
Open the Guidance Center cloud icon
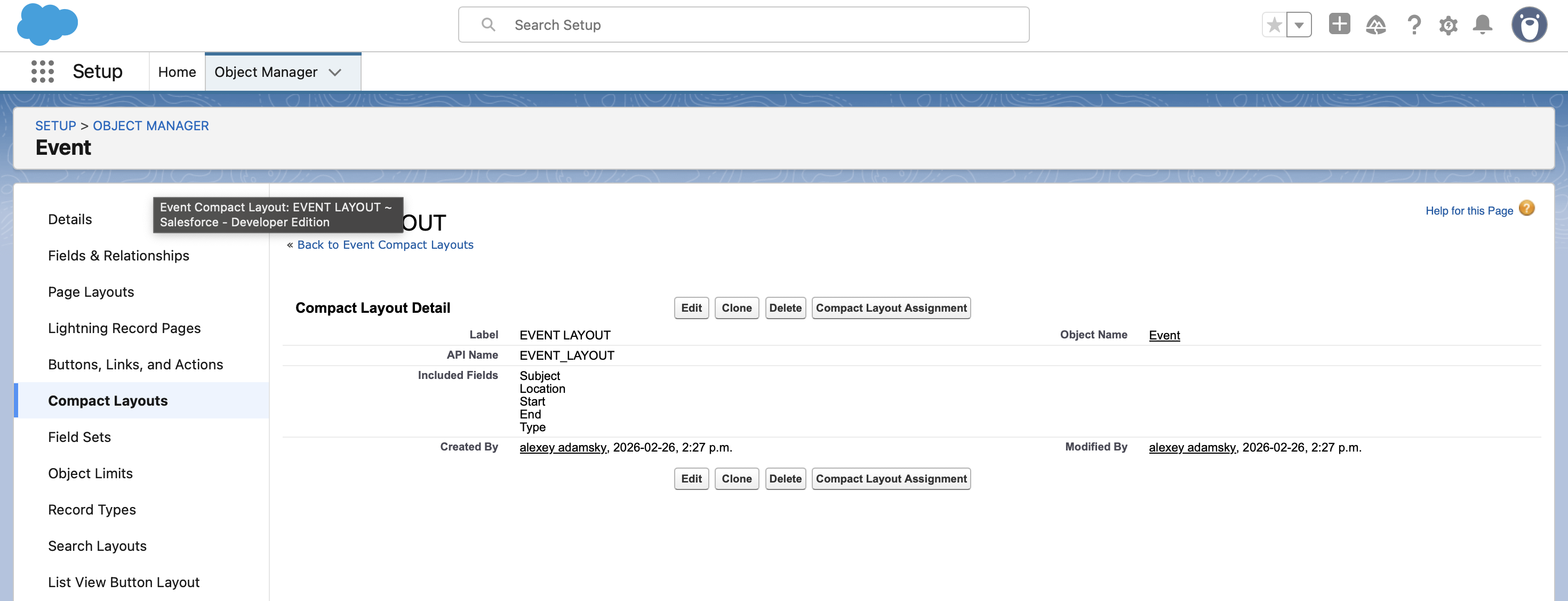(x=1376, y=25)
